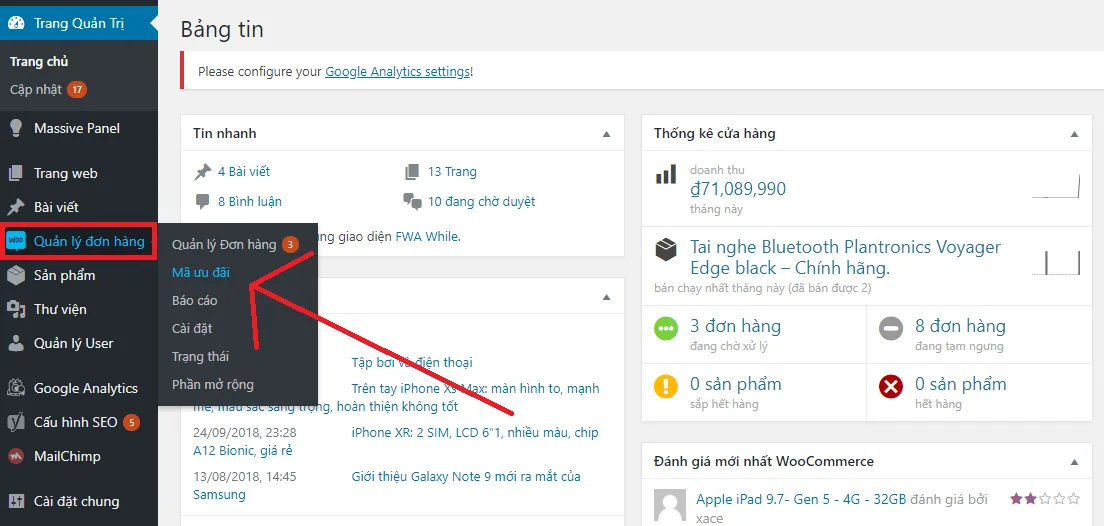
Task: Click the Cài đặt chung sliders icon
Action: click(x=15, y=501)
